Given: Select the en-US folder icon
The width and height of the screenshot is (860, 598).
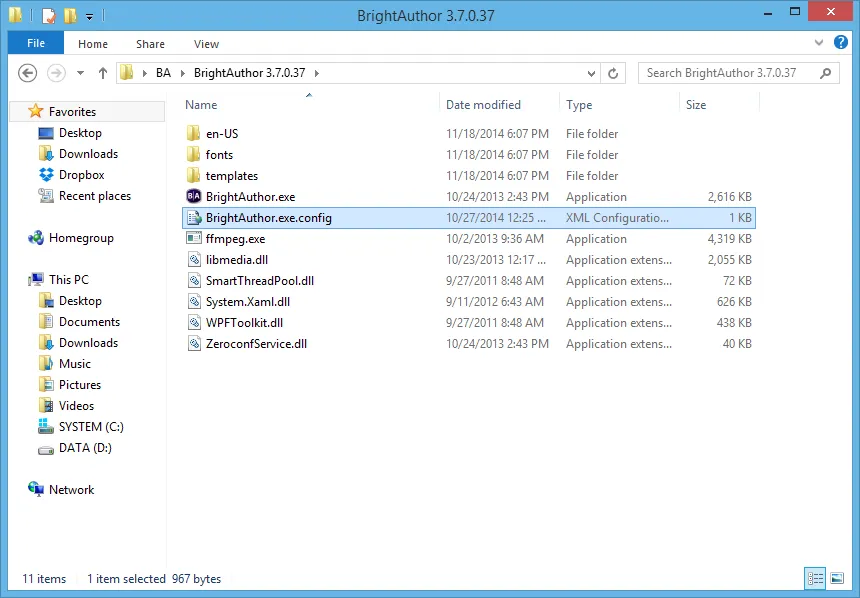Looking at the screenshot, I should click(194, 133).
